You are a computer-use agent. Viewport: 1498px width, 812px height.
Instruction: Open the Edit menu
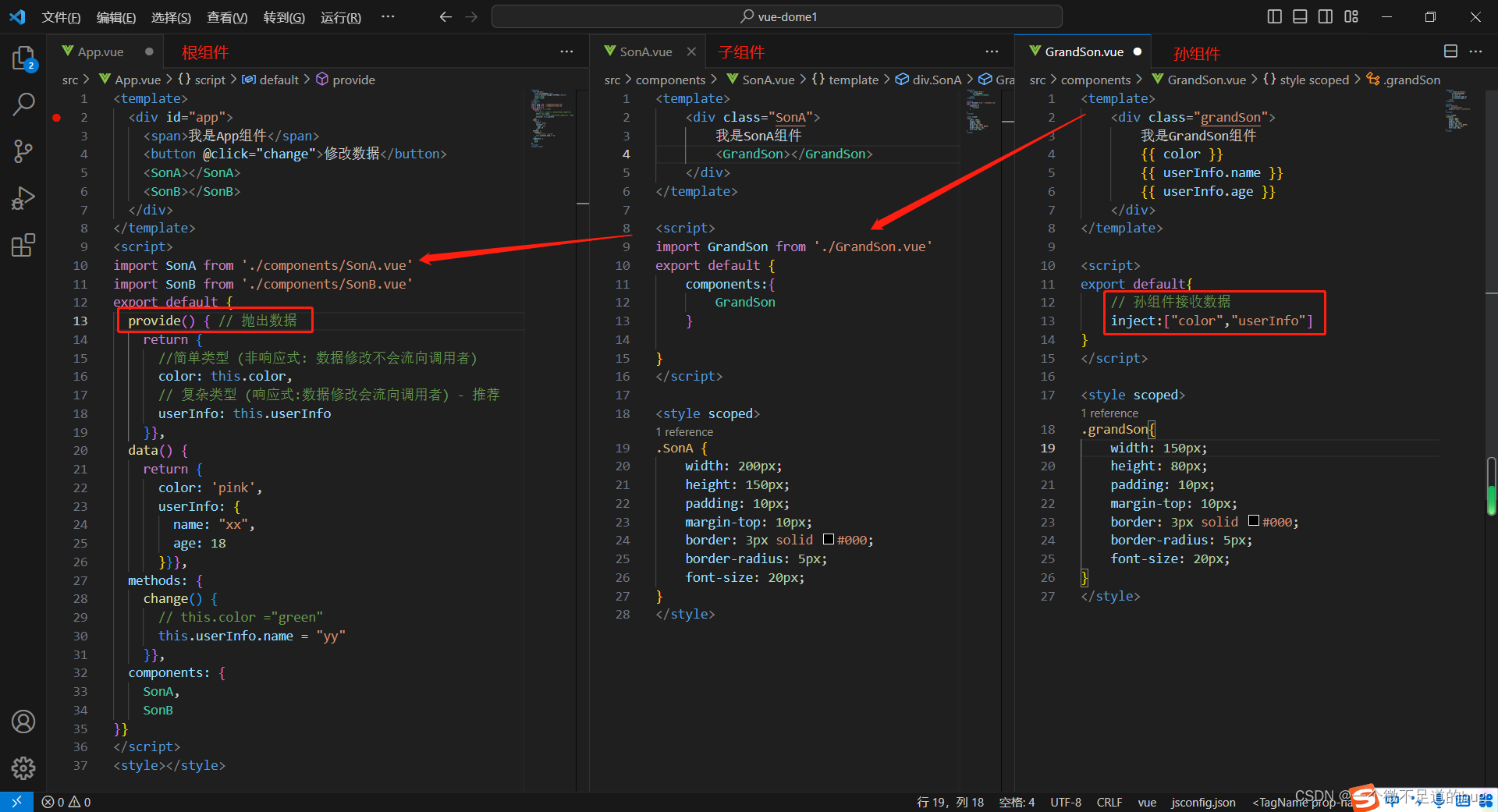tap(116, 17)
